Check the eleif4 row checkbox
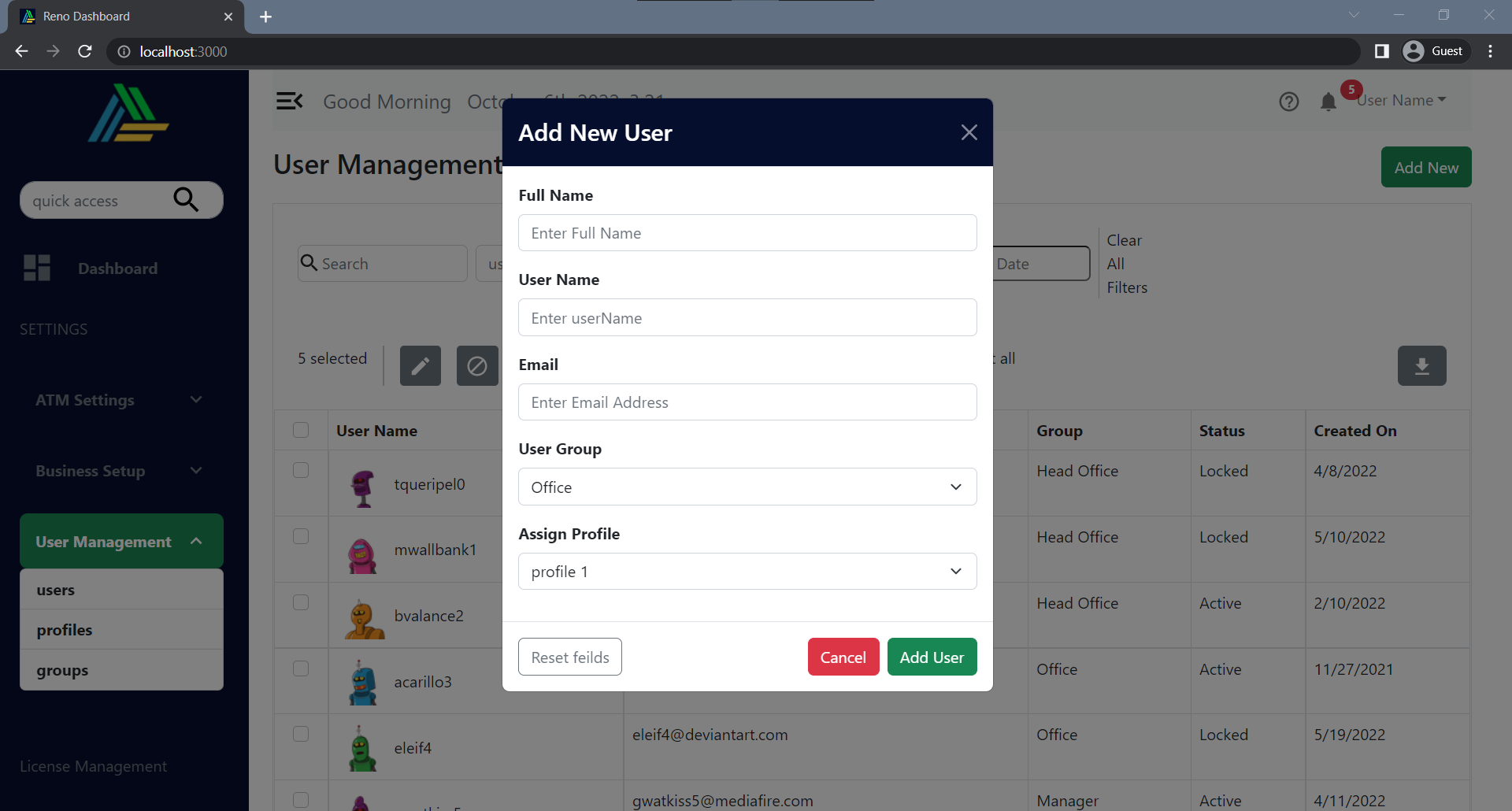The height and width of the screenshot is (811, 1512). (x=301, y=734)
